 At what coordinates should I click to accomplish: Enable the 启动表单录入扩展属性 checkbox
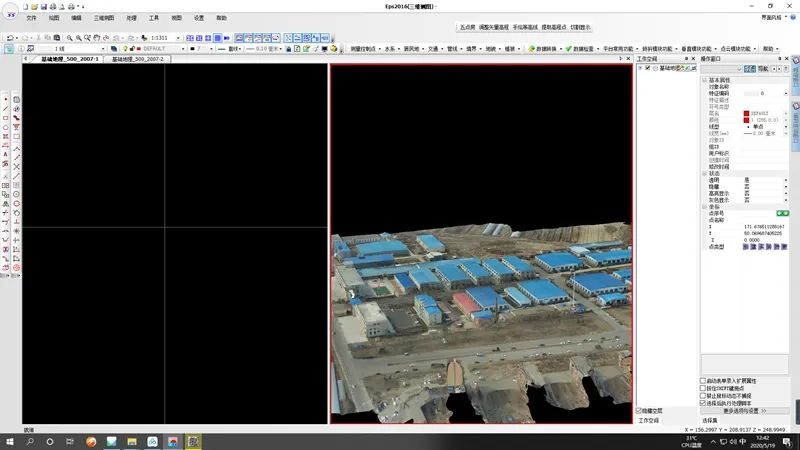click(x=704, y=381)
